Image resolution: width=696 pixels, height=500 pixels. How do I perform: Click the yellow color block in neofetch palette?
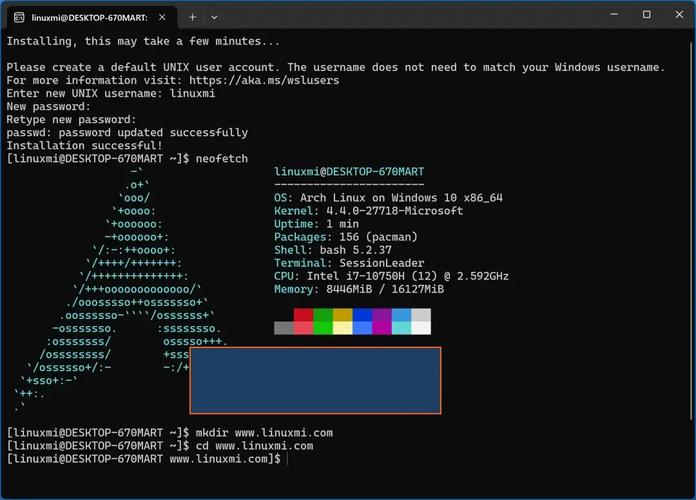pyautogui.click(x=343, y=315)
